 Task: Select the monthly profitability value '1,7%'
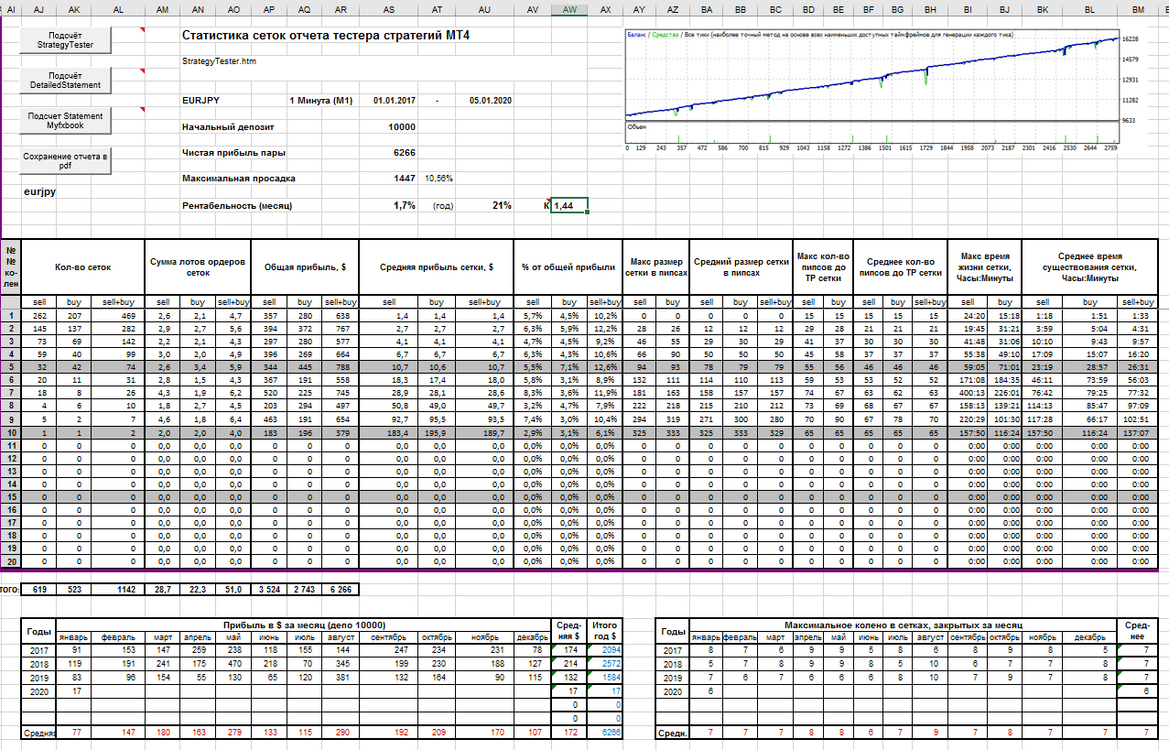pos(404,206)
